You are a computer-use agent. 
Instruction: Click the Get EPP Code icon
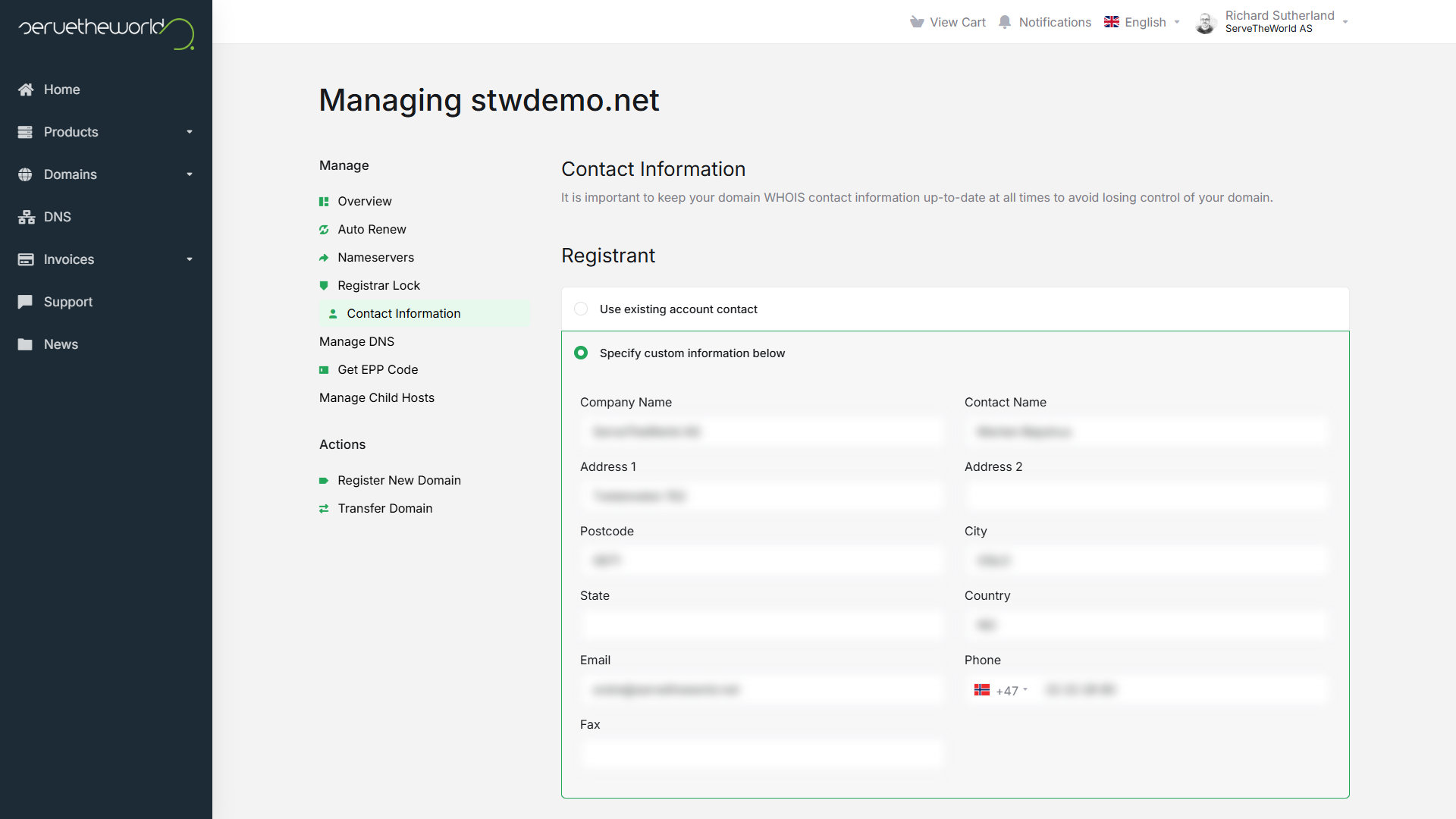[324, 370]
